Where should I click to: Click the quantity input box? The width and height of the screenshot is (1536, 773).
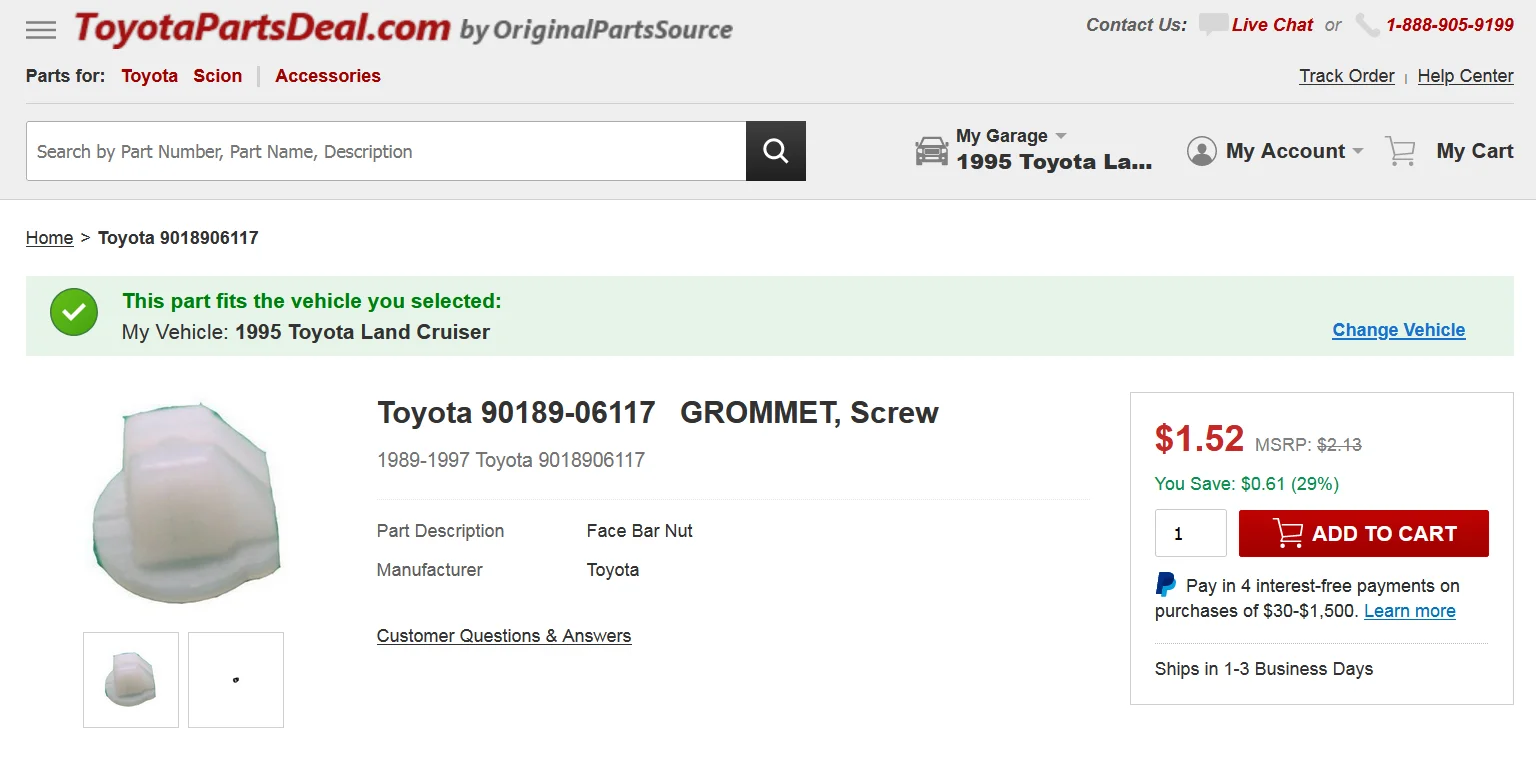point(1190,533)
